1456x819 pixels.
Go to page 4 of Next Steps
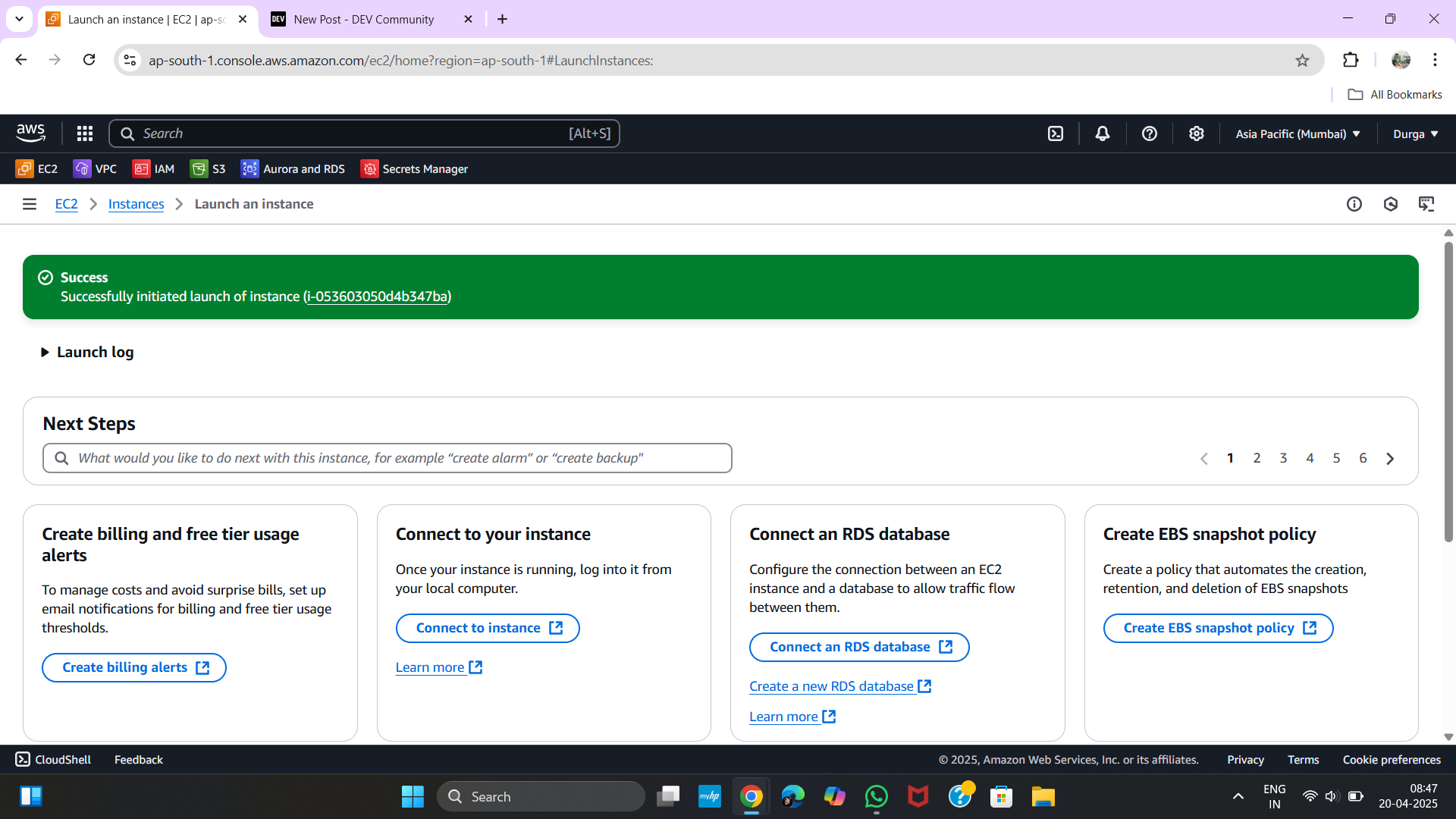1310,458
